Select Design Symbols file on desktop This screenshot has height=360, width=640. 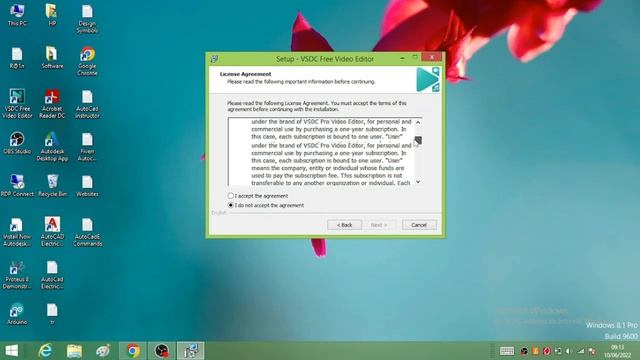[x=87, y=19]
